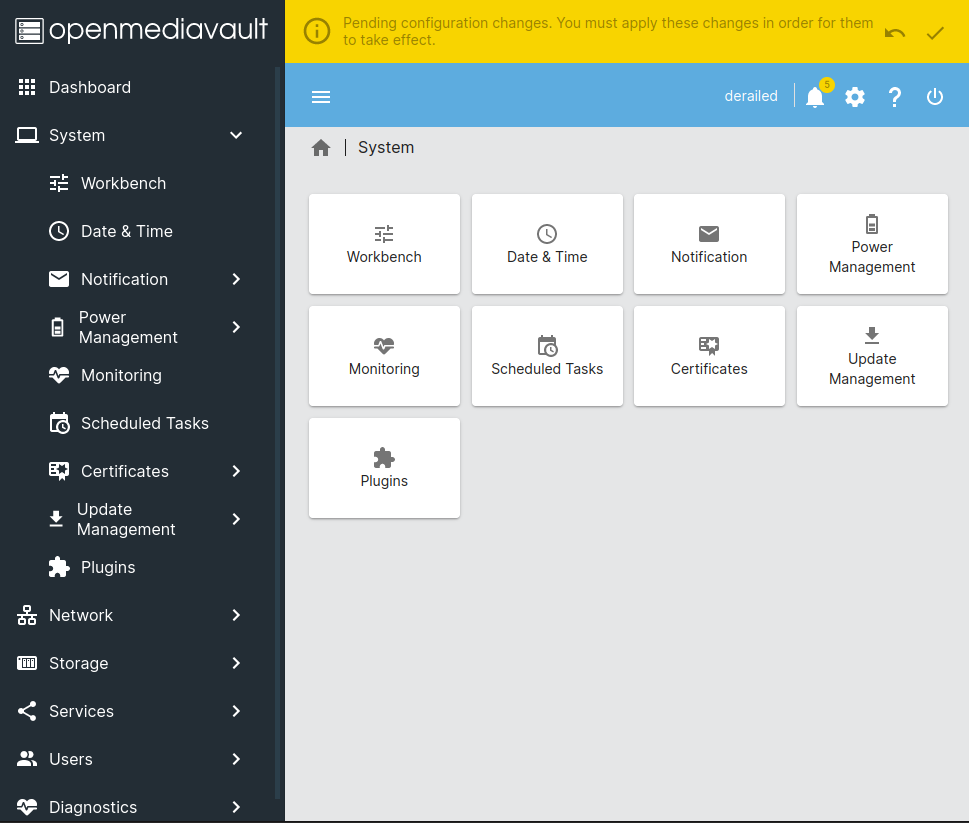The width and height of the screenshot is (969, 823).
Task: Click the help question mark icon
Action: pyautogui.click(x=895, y=97)
